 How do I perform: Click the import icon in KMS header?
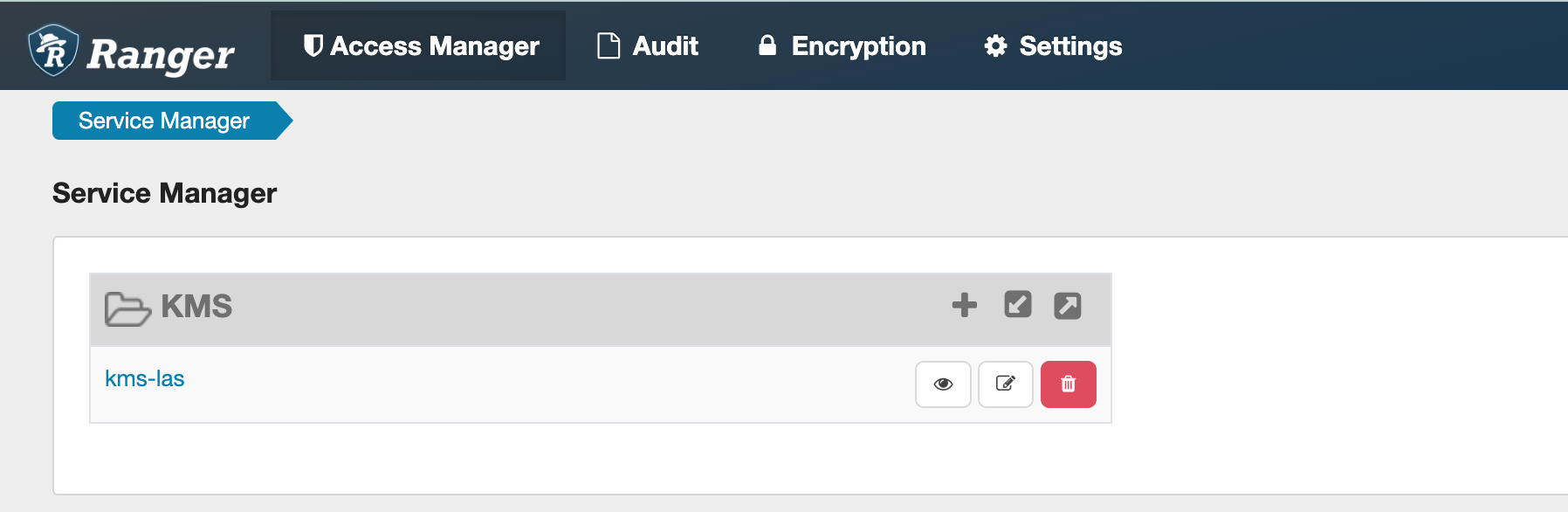click(x=1018, y=304)
